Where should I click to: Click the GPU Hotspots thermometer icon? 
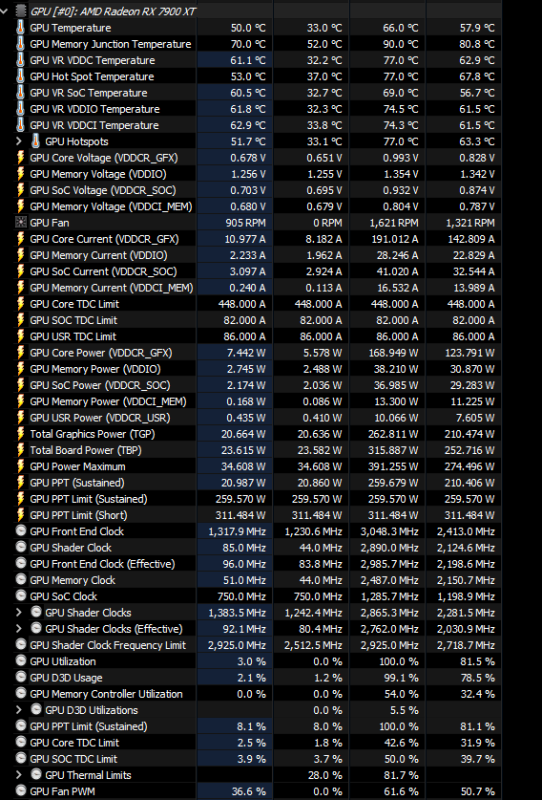point(36,141)
